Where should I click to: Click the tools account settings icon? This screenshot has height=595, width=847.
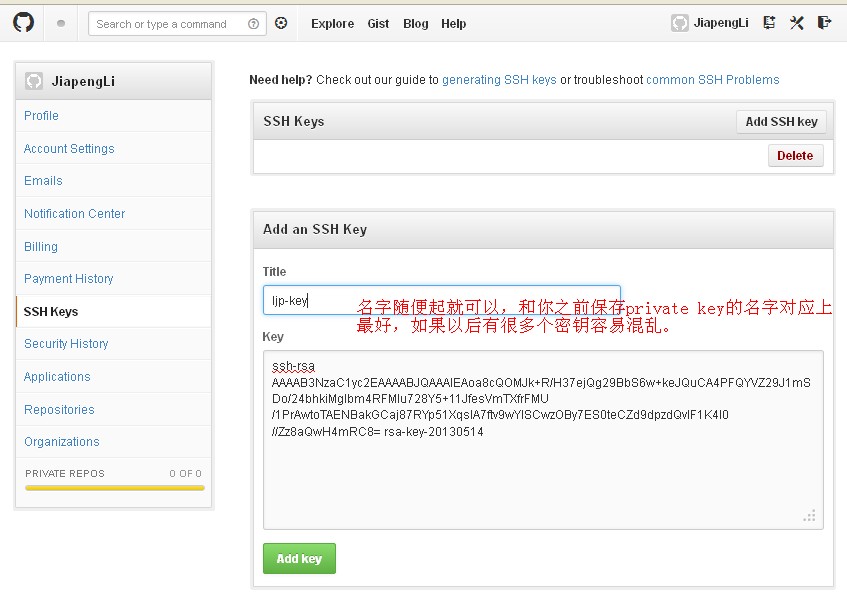click(796, 22)
